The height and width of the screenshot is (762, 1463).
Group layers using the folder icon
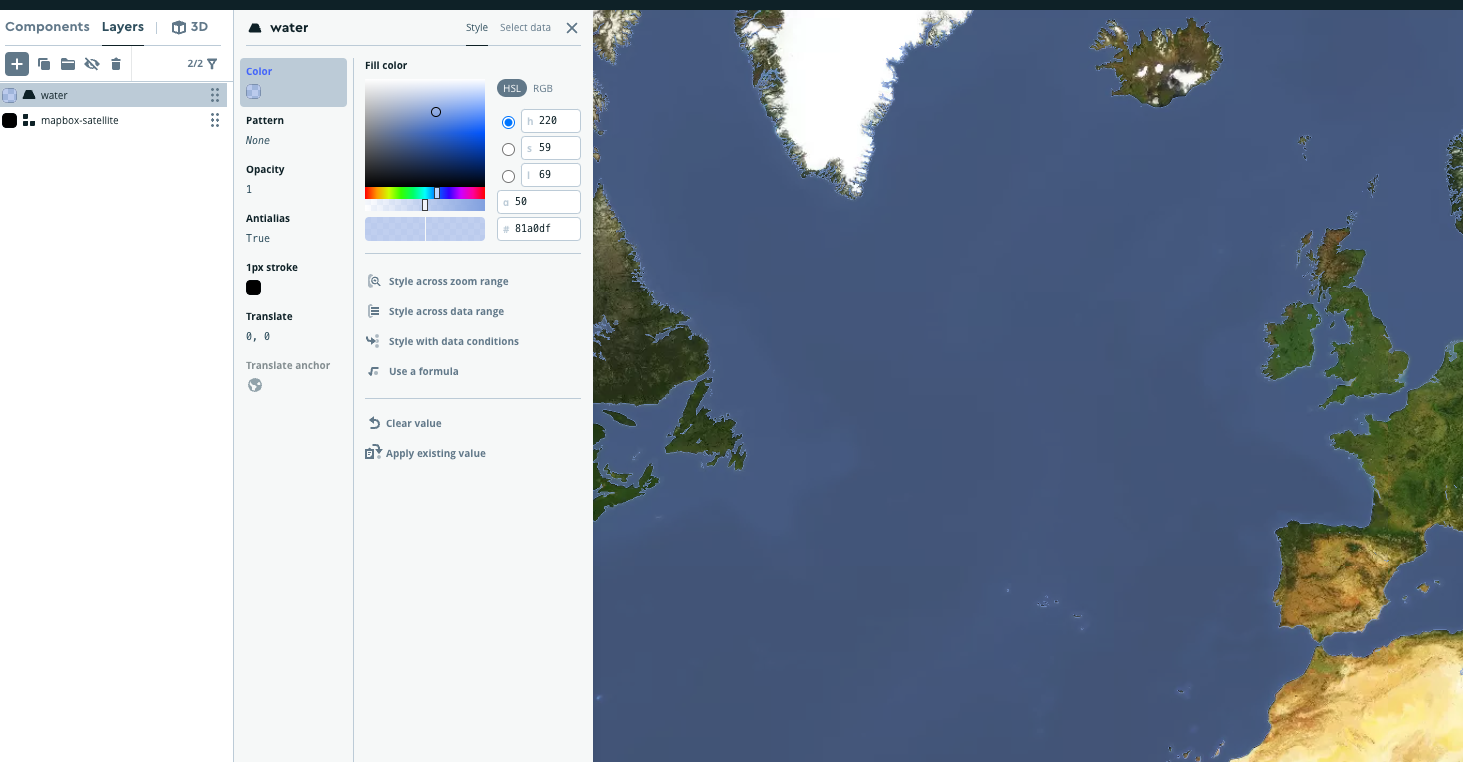(67, 63)
